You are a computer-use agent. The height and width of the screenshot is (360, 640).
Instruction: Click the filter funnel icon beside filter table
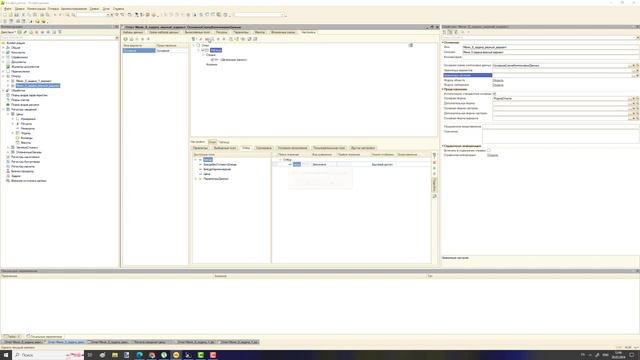(434, 156)
